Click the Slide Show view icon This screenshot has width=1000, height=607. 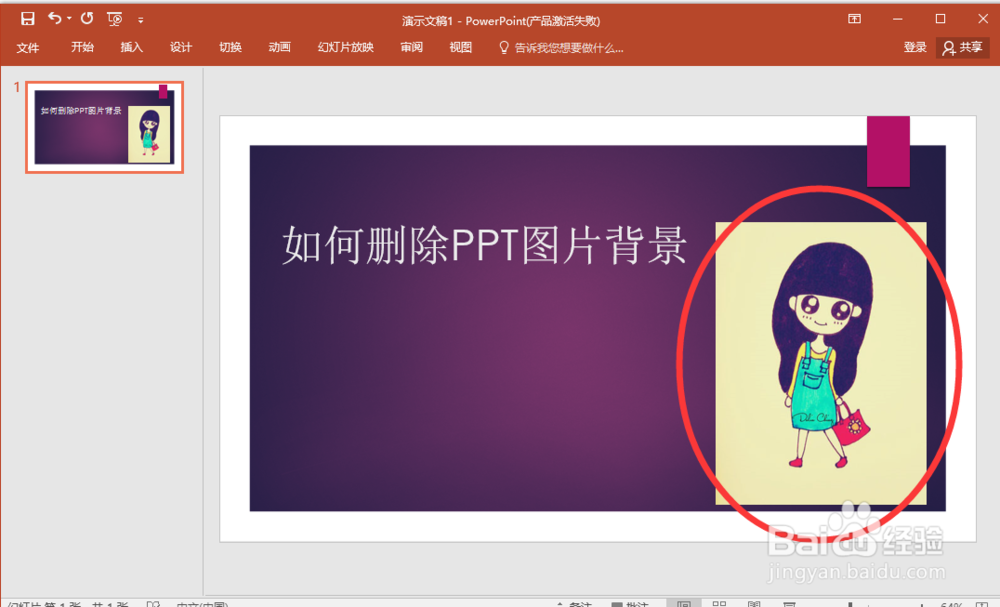[x=790, y=604]
